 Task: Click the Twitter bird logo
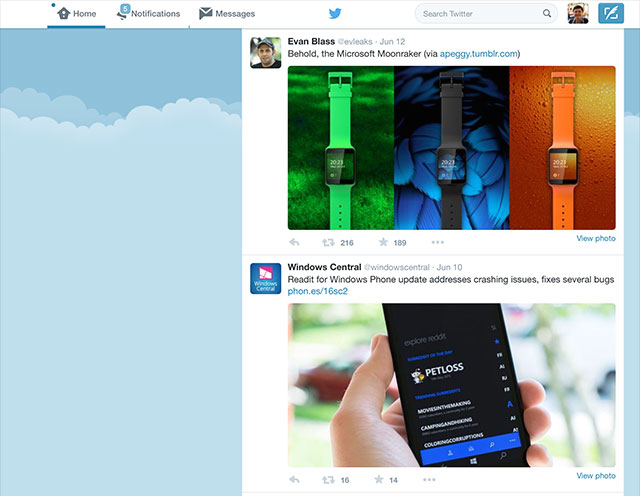335,13
